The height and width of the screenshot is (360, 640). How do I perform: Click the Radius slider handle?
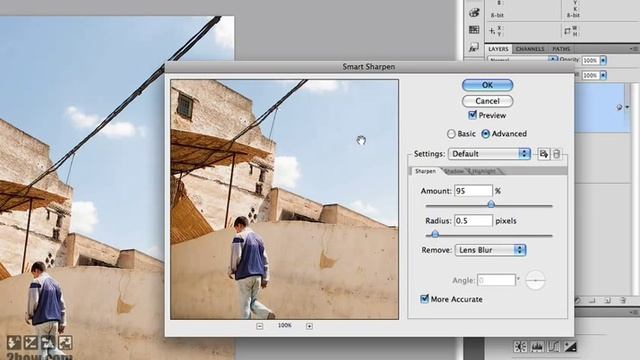click(x=435, y=234)
